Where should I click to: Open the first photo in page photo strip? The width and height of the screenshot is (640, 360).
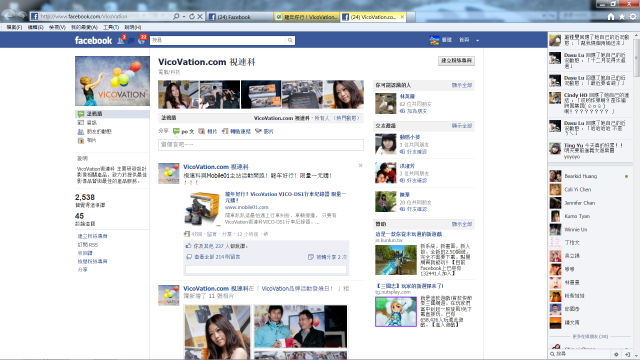(178, 94)
